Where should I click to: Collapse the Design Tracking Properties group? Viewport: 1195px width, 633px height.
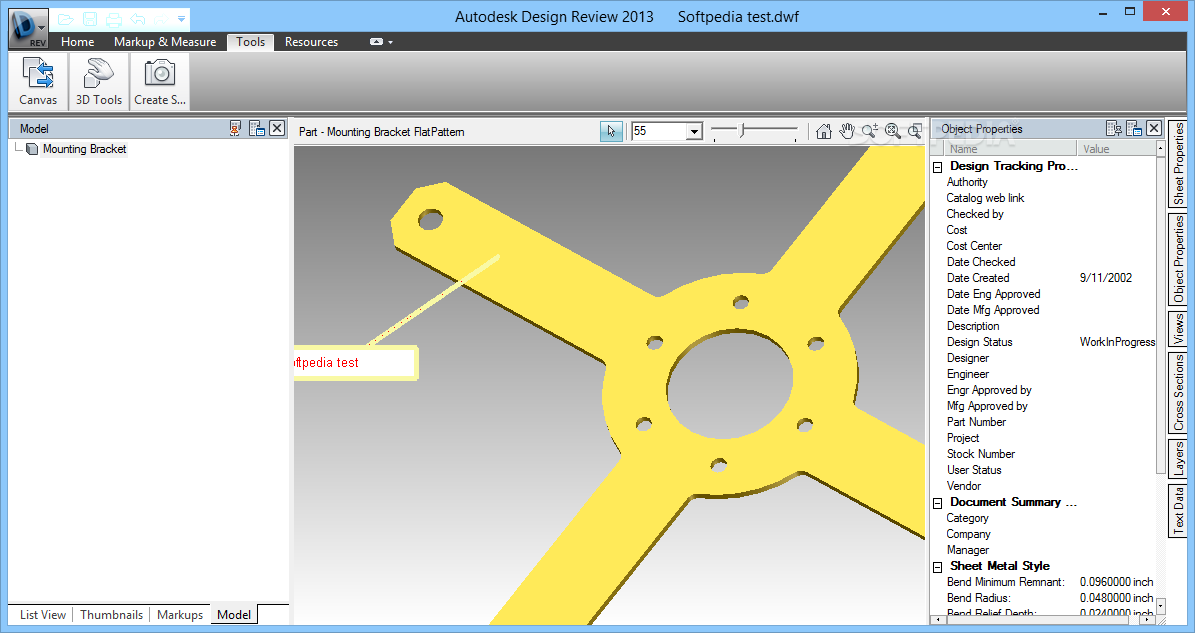[937, 167]
